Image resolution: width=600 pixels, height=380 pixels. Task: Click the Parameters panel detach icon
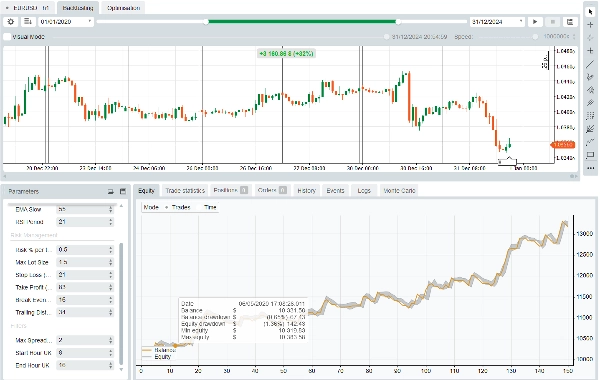(111, 191)
